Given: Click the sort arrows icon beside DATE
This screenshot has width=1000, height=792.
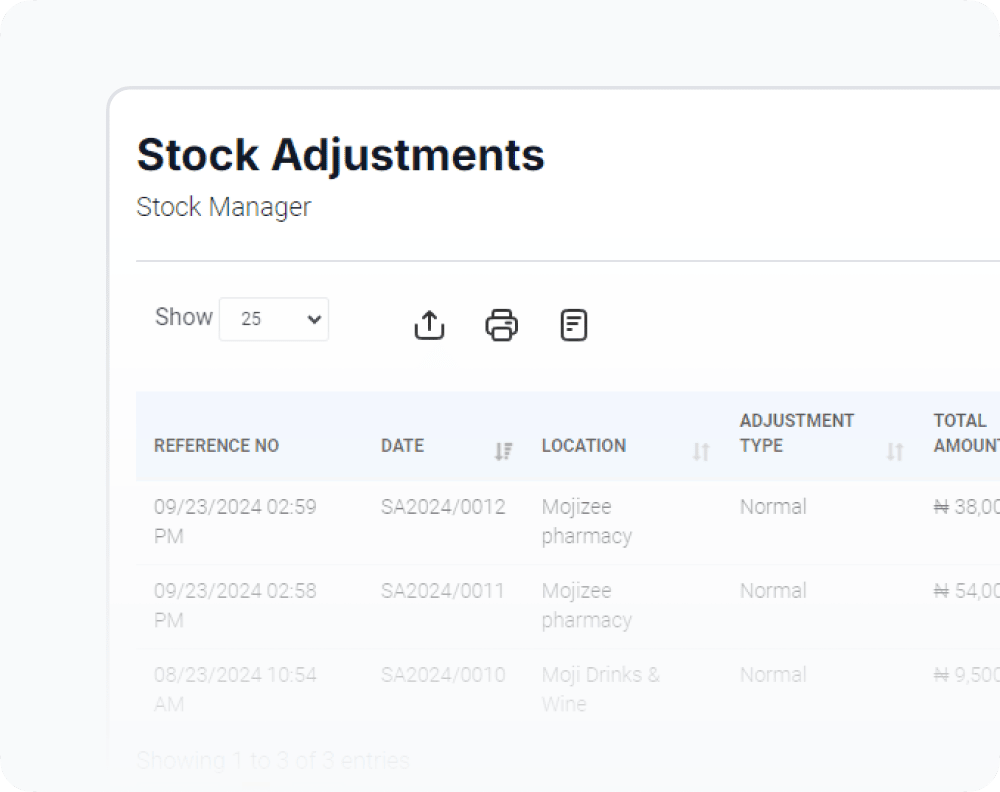Looking at the screenshot, I should point(503,452).
